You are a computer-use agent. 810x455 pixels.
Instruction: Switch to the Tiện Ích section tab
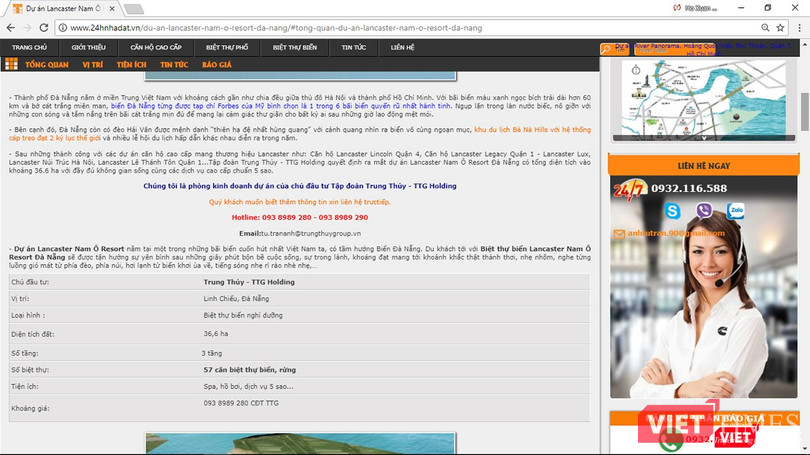click(132, 64)
